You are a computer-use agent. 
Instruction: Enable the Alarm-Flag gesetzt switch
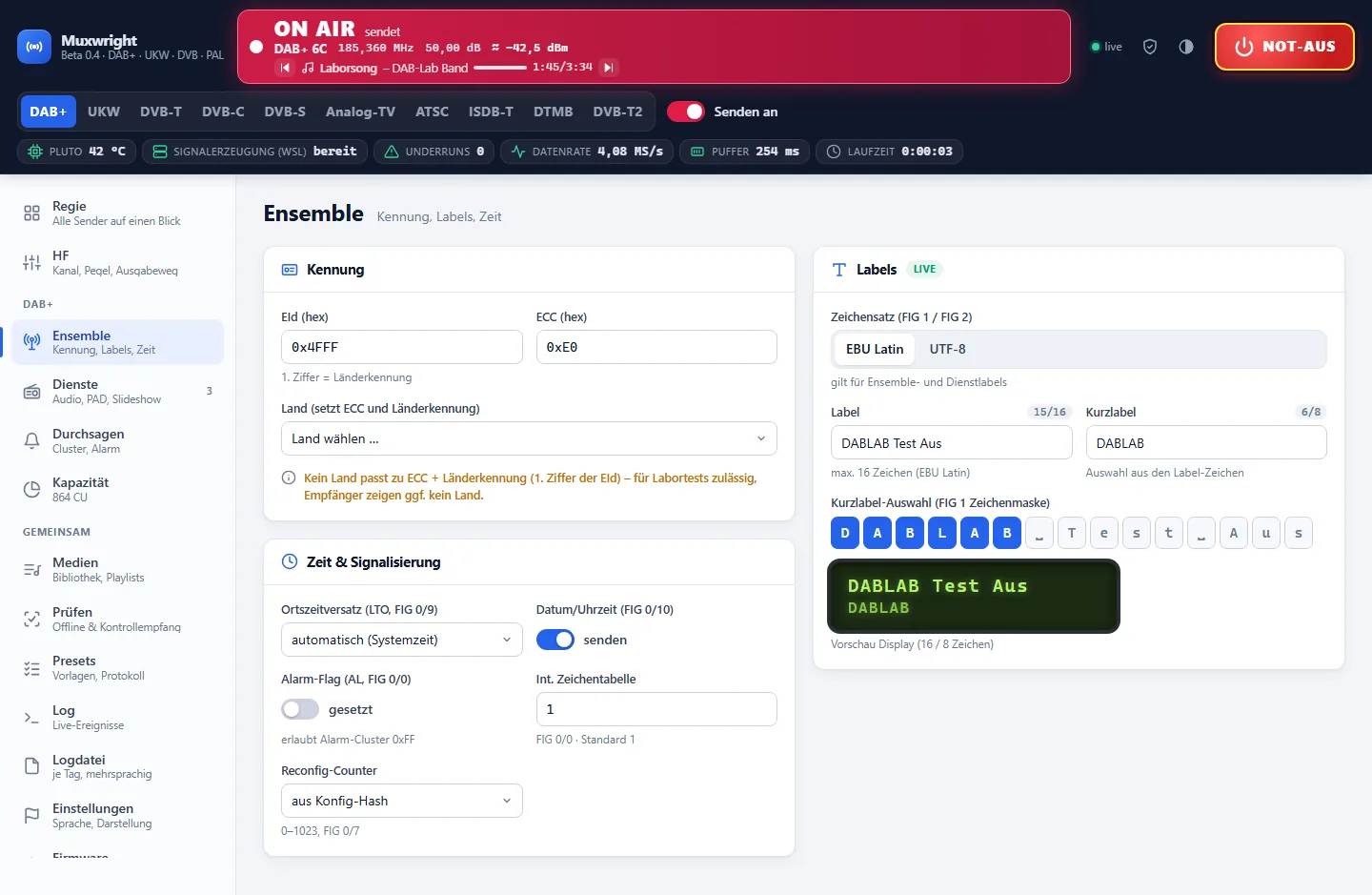point(300,709)
